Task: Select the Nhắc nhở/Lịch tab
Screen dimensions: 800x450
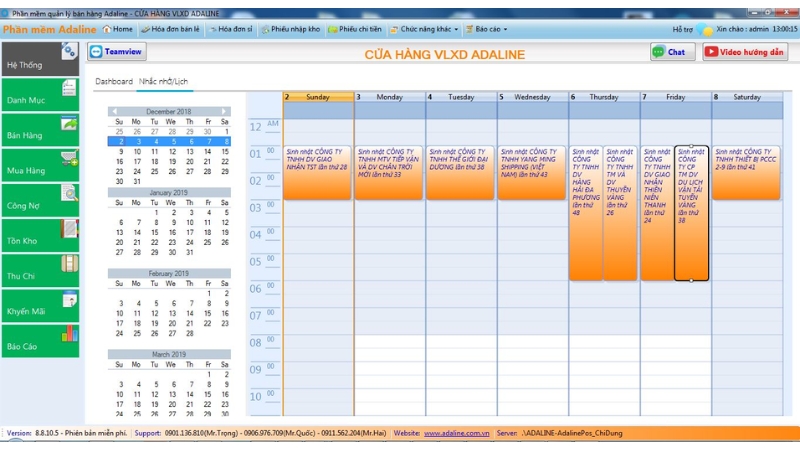Action: [164, 81]
